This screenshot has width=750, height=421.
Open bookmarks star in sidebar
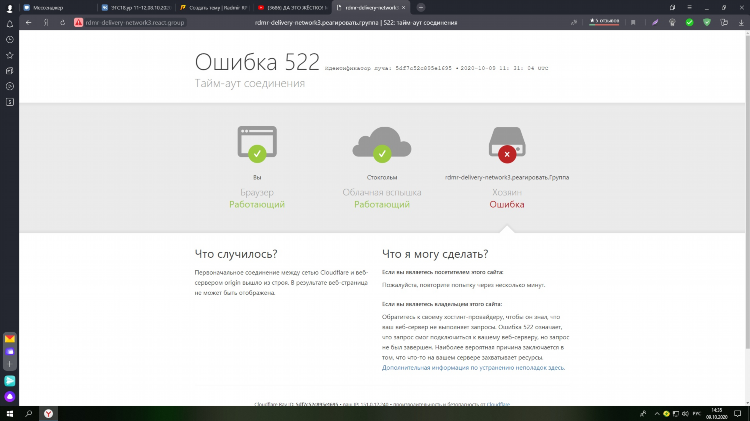pos(10,55)
